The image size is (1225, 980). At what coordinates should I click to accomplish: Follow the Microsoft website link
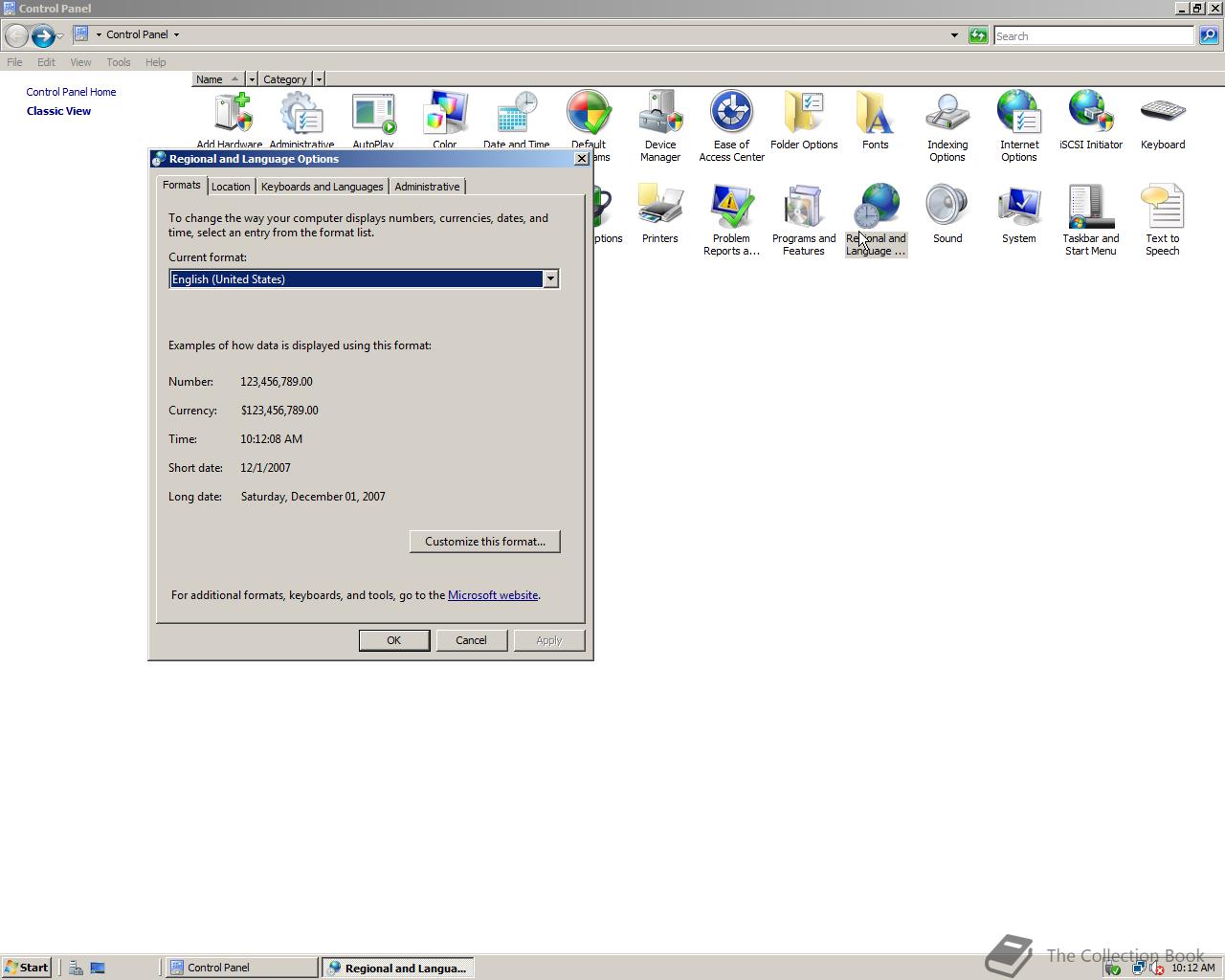(493, 595)
